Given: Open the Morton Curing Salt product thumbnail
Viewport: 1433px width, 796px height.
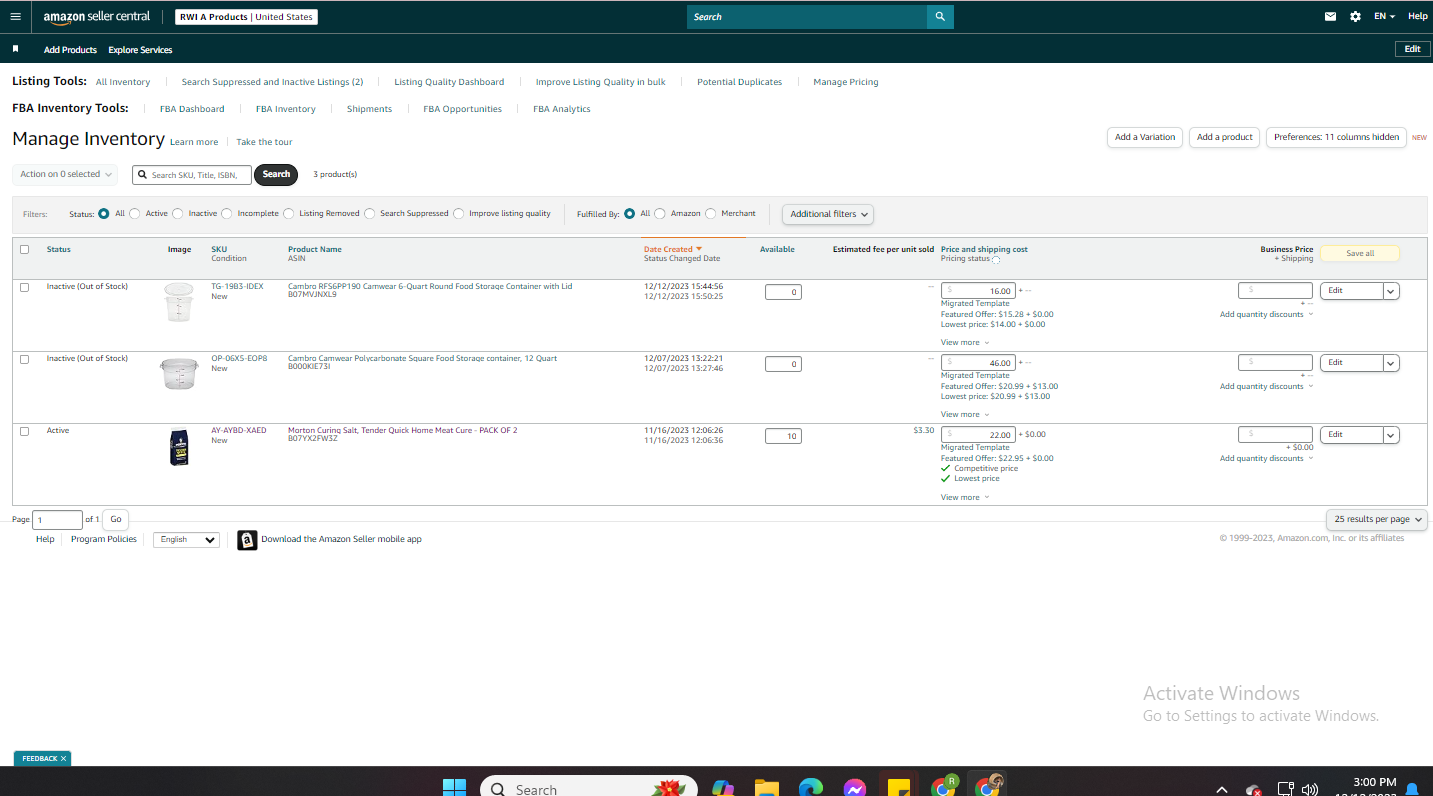Looking at the screenshot, I should pyautogui.click(x=179, y=447).
